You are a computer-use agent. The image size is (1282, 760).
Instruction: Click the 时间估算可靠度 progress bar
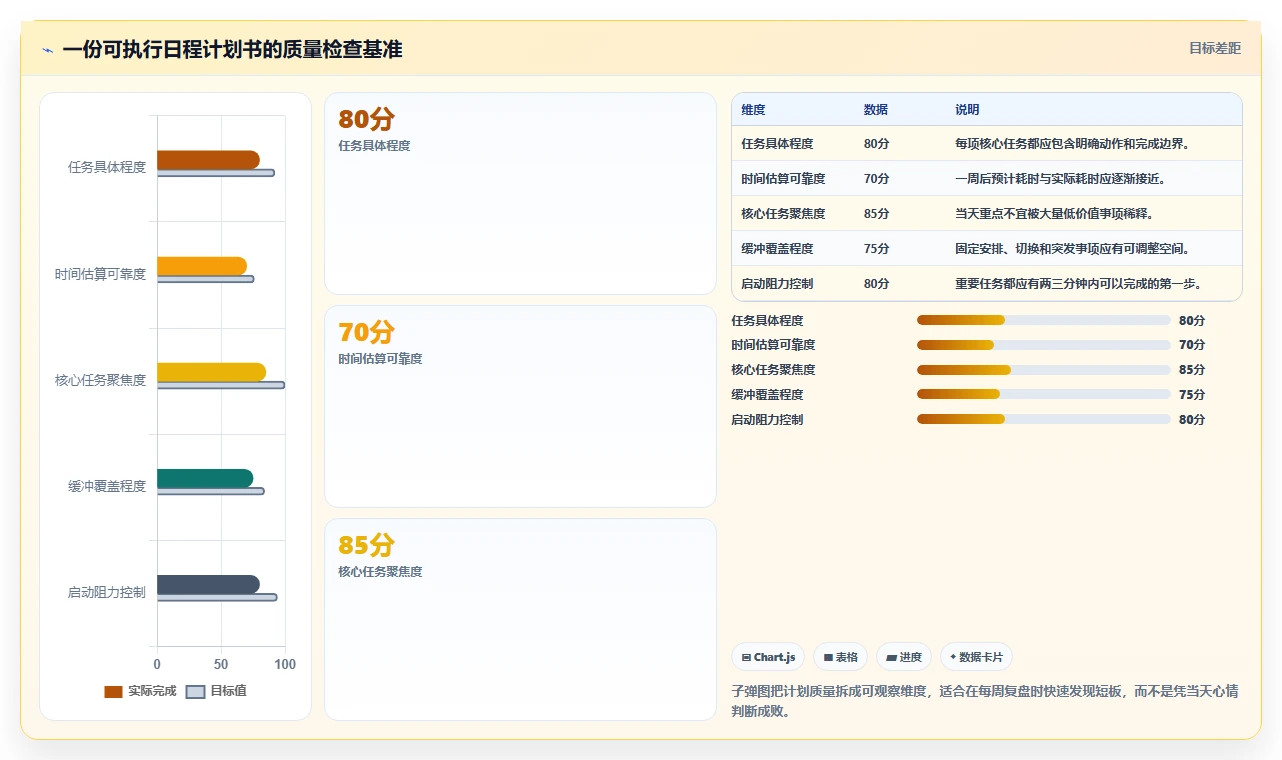[1043, 345]
